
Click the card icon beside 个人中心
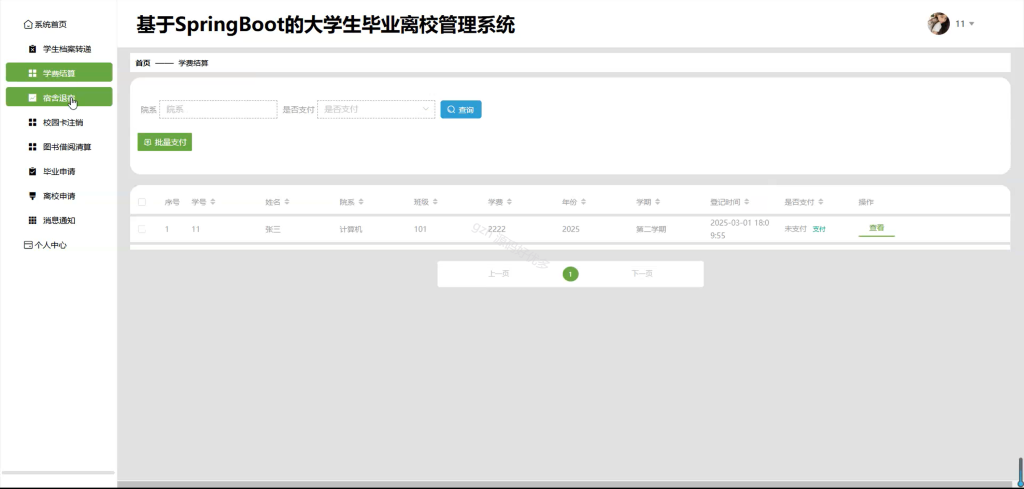coord(27,245)
